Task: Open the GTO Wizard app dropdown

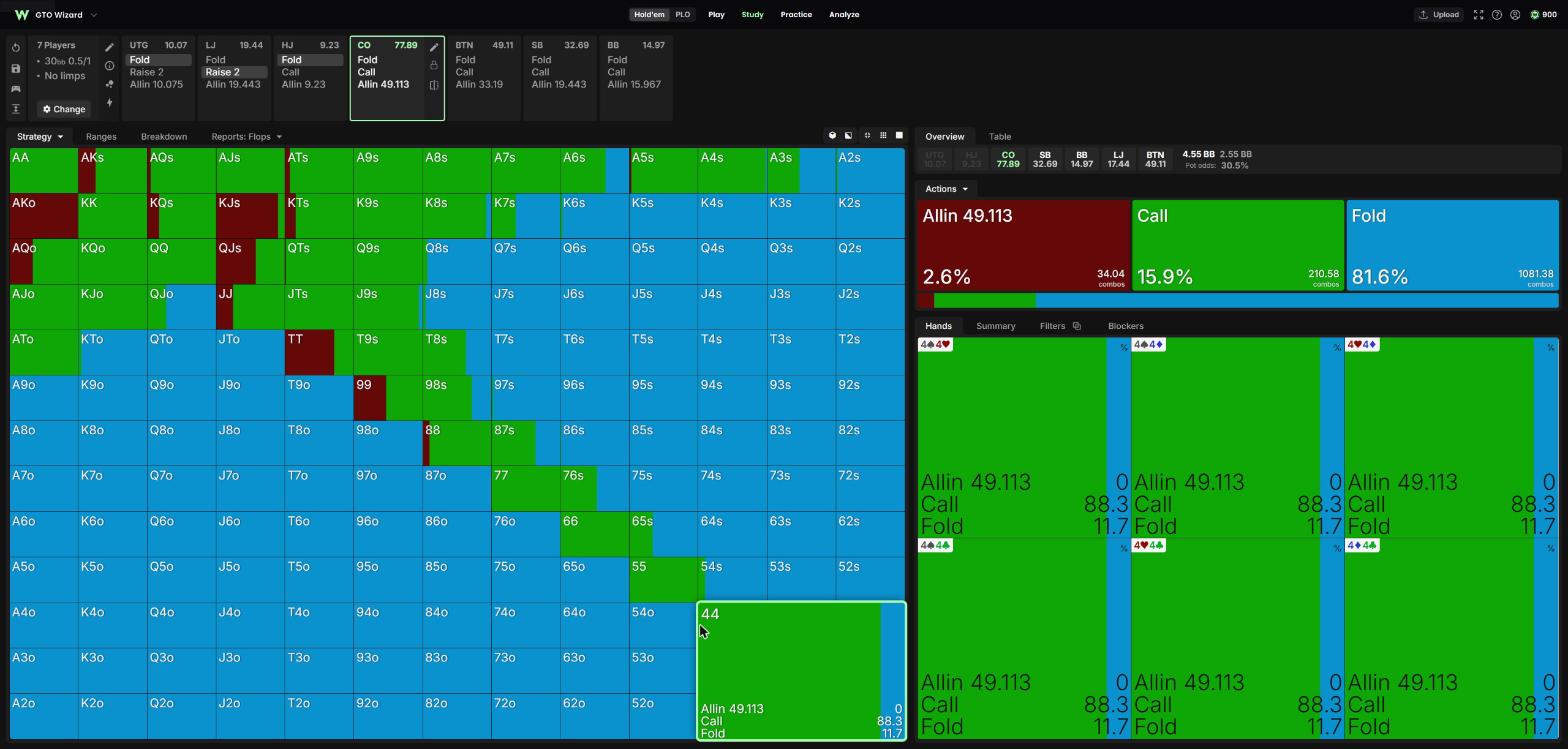Action: point(93,15)
